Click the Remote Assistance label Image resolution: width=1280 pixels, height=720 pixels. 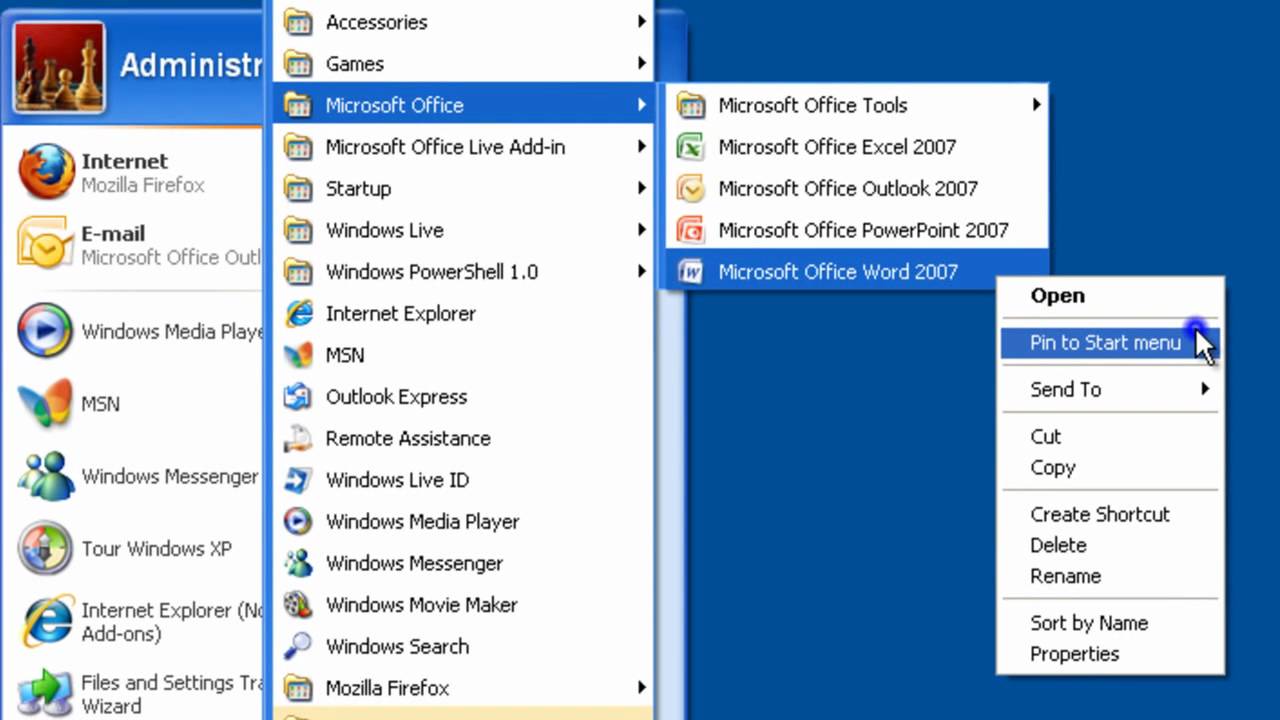[x=408, y=439]
